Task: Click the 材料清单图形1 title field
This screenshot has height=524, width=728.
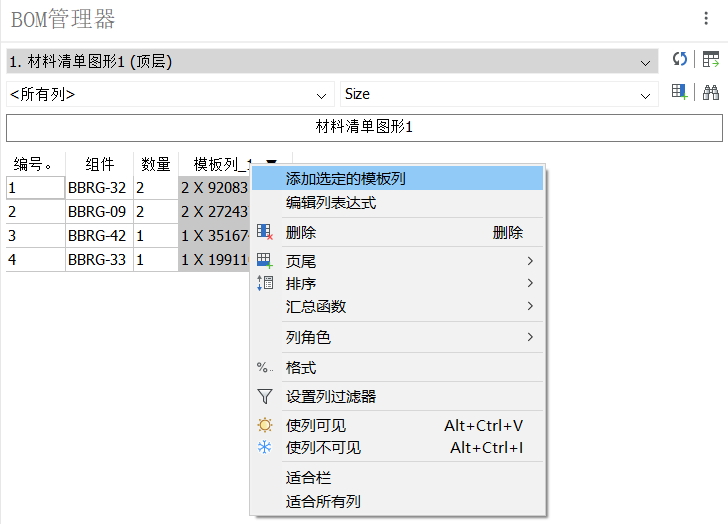Action: (x=364, y=128)
